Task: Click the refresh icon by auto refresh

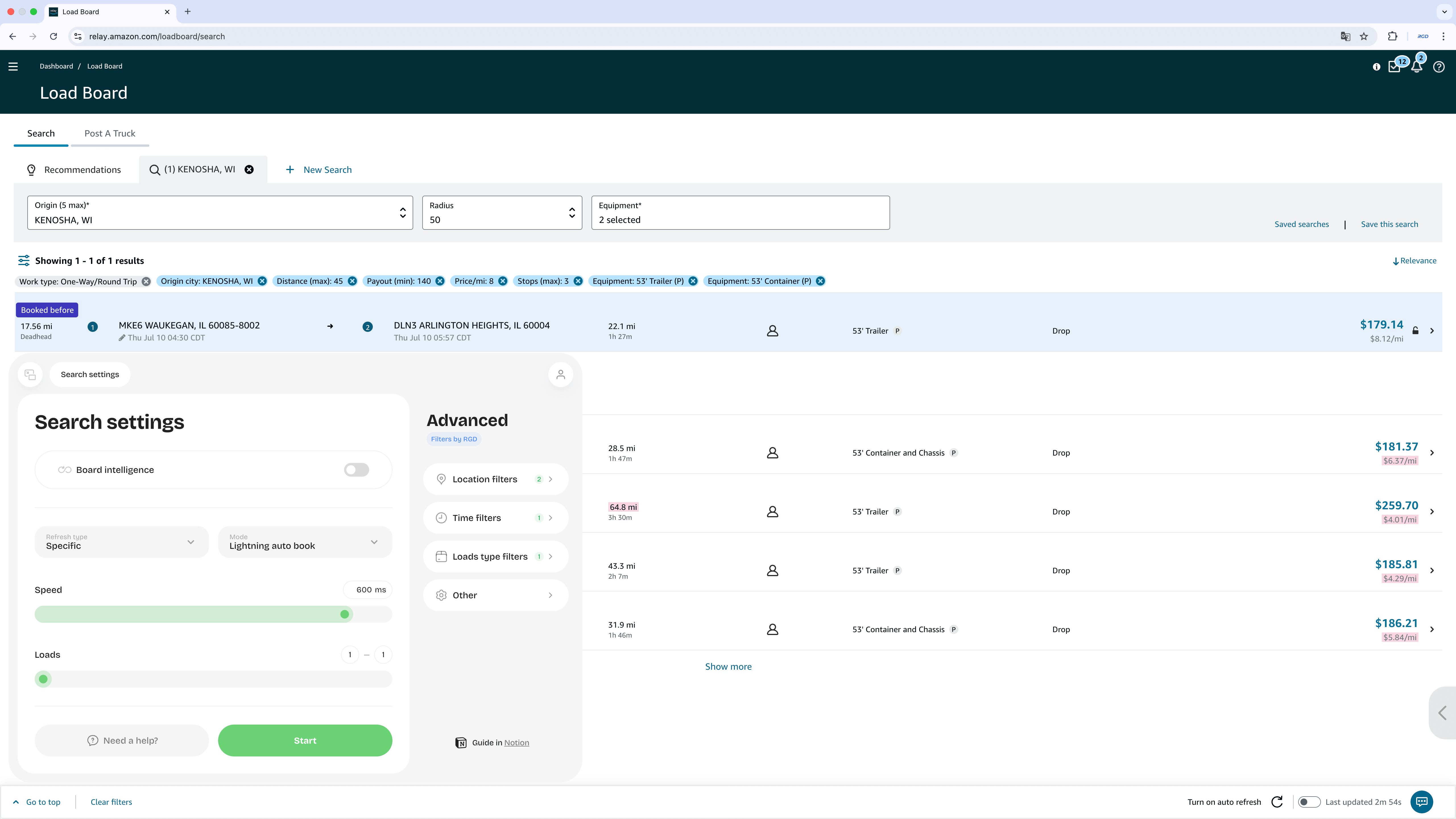Action: 1277,801
